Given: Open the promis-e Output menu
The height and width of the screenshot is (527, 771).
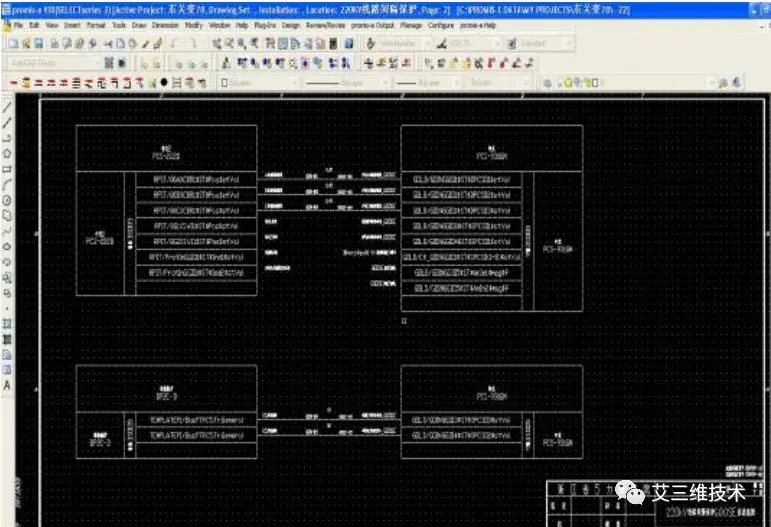Looking at the screenshot, I should coord(373,25).
